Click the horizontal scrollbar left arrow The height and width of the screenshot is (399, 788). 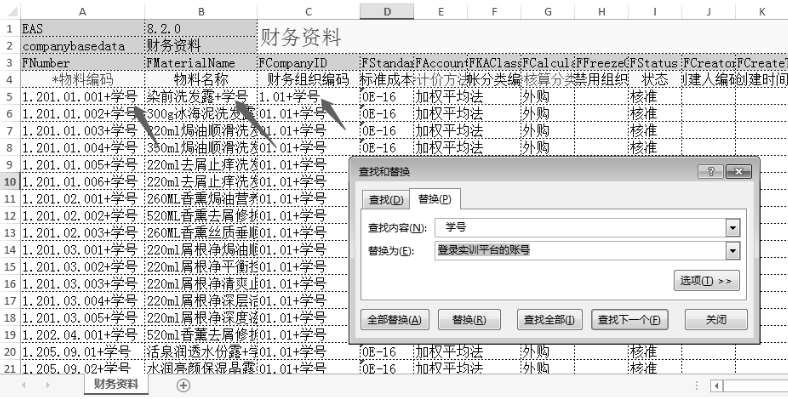[716, 386]
